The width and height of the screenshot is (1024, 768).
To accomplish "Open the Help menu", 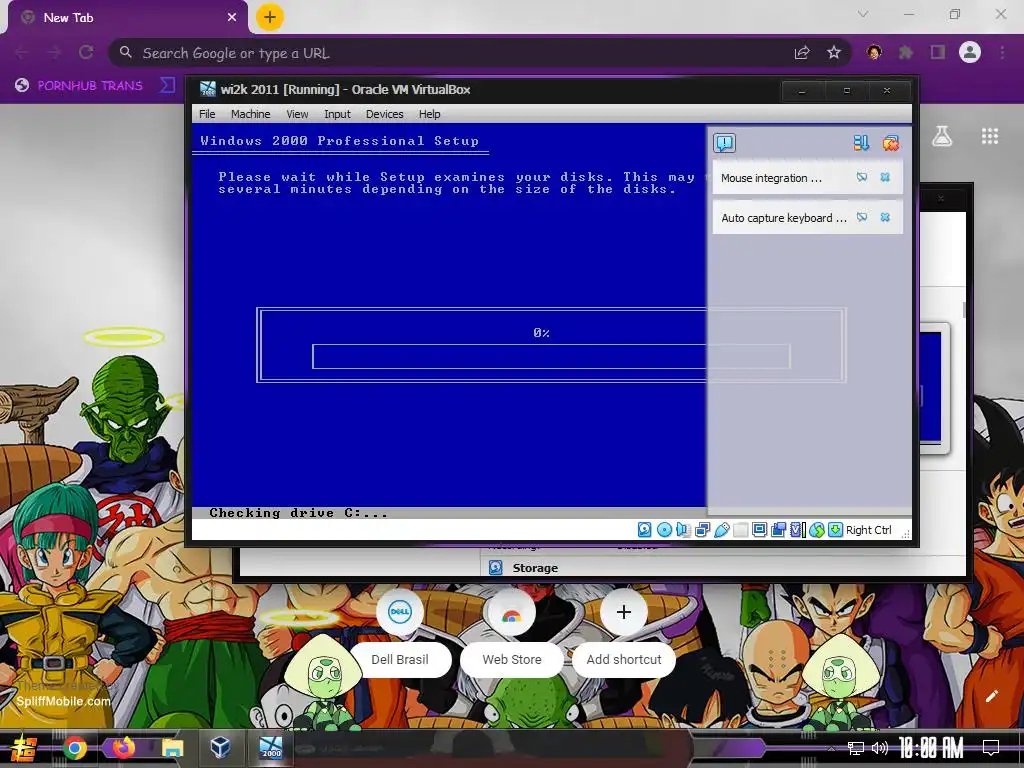I will [x=430, y=114].
